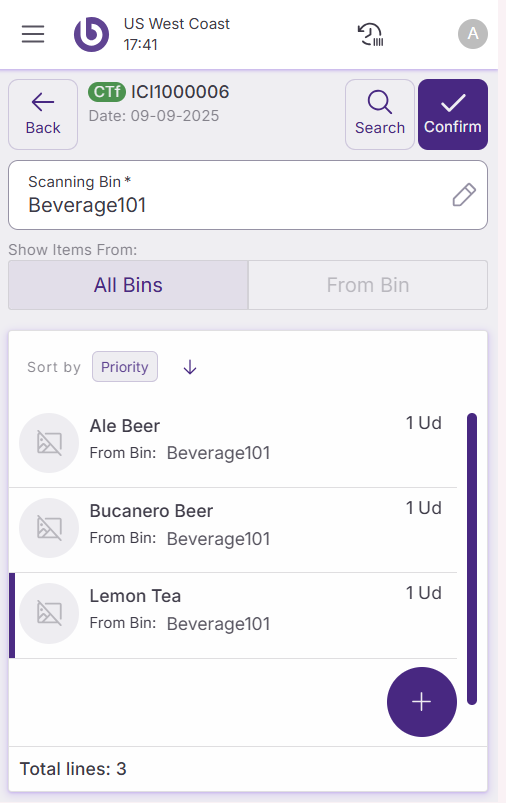Edit Scanning Bin with pencil icon
This screenshot has width=506, height=803.
click(x=464, y=195)
